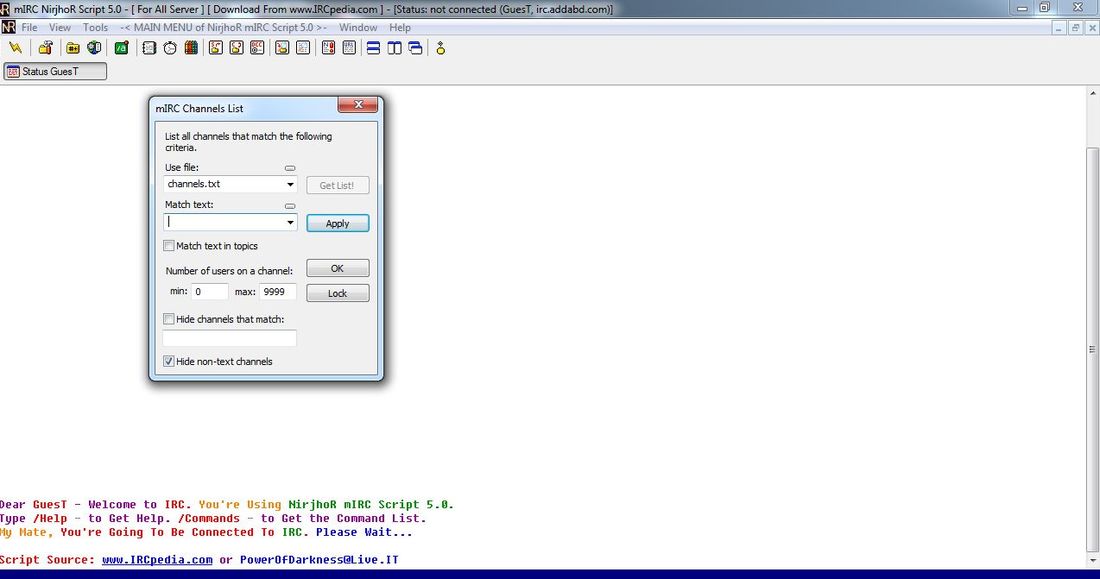This screenshot has width=1100, height=579.
Task: Open the Channels list globe icon
Action: pyautogui.click(x=94, y=48)
